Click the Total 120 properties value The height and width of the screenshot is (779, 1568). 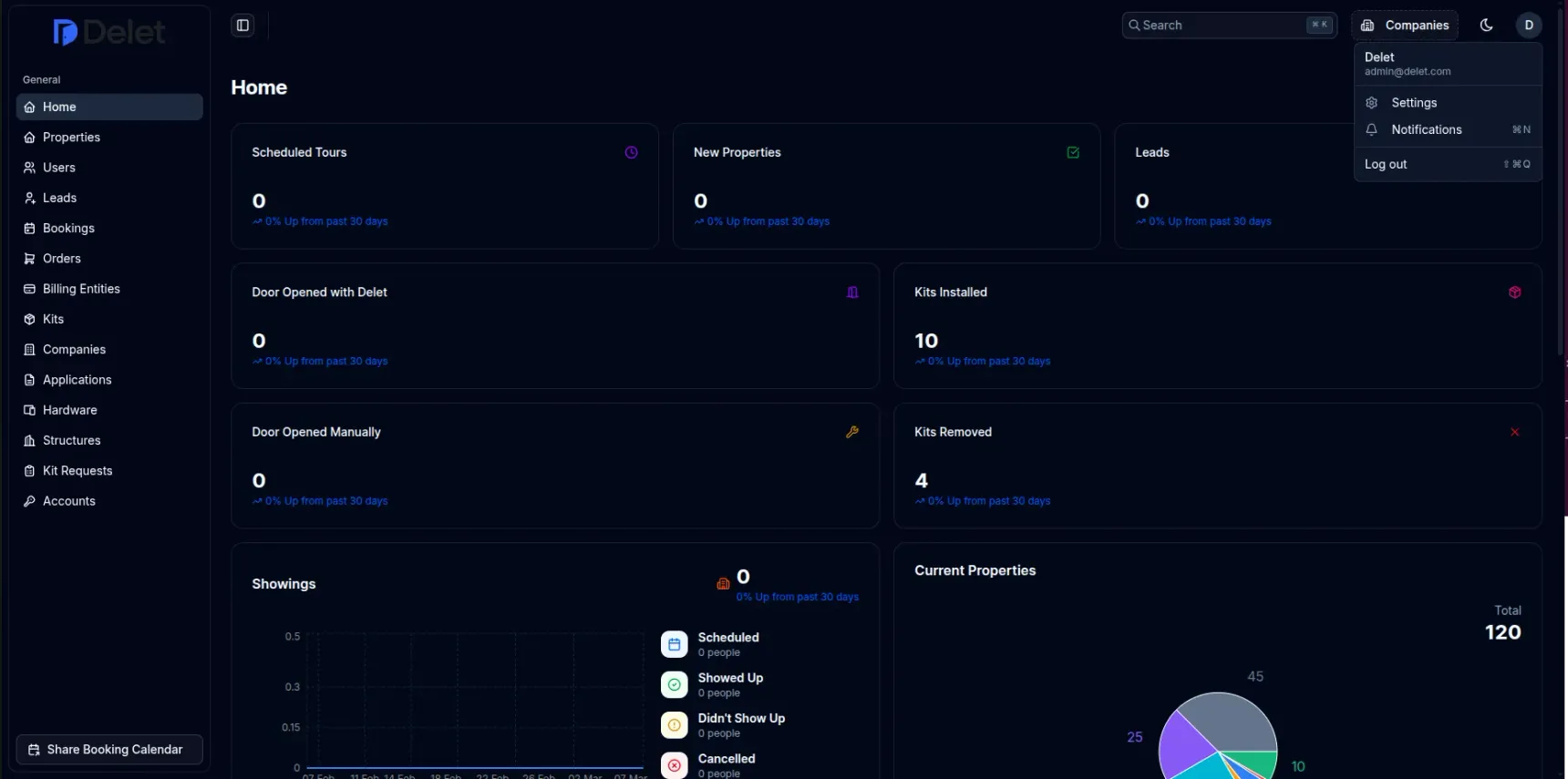click(1503, 632)
